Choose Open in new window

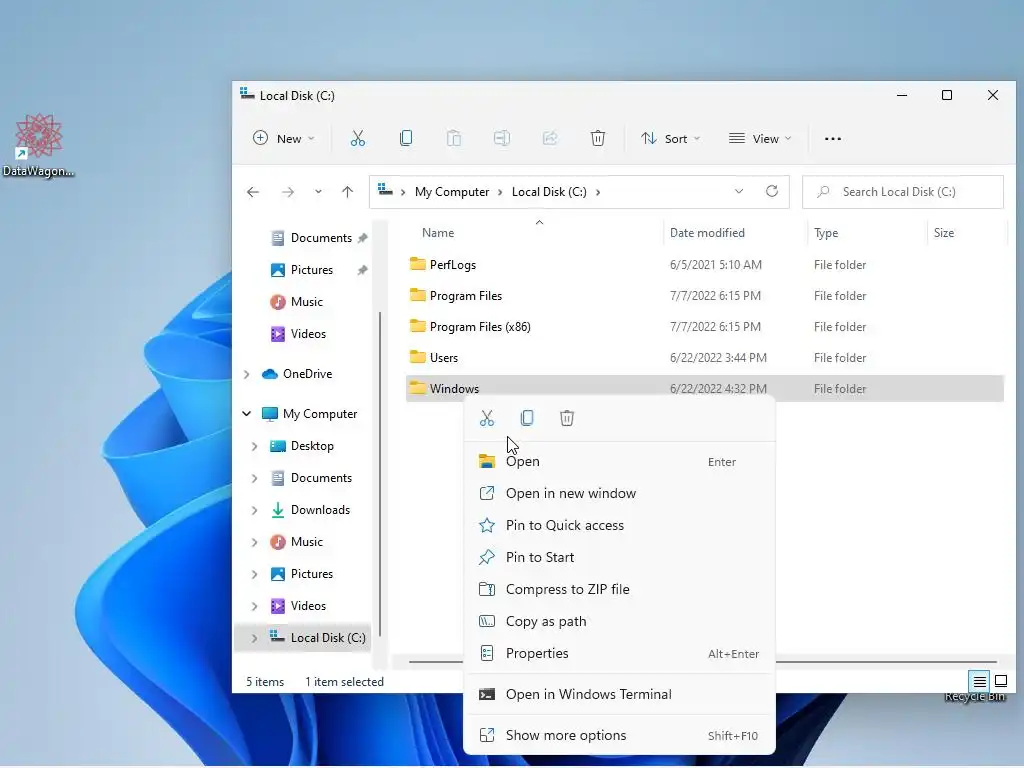tap(619, 494)
